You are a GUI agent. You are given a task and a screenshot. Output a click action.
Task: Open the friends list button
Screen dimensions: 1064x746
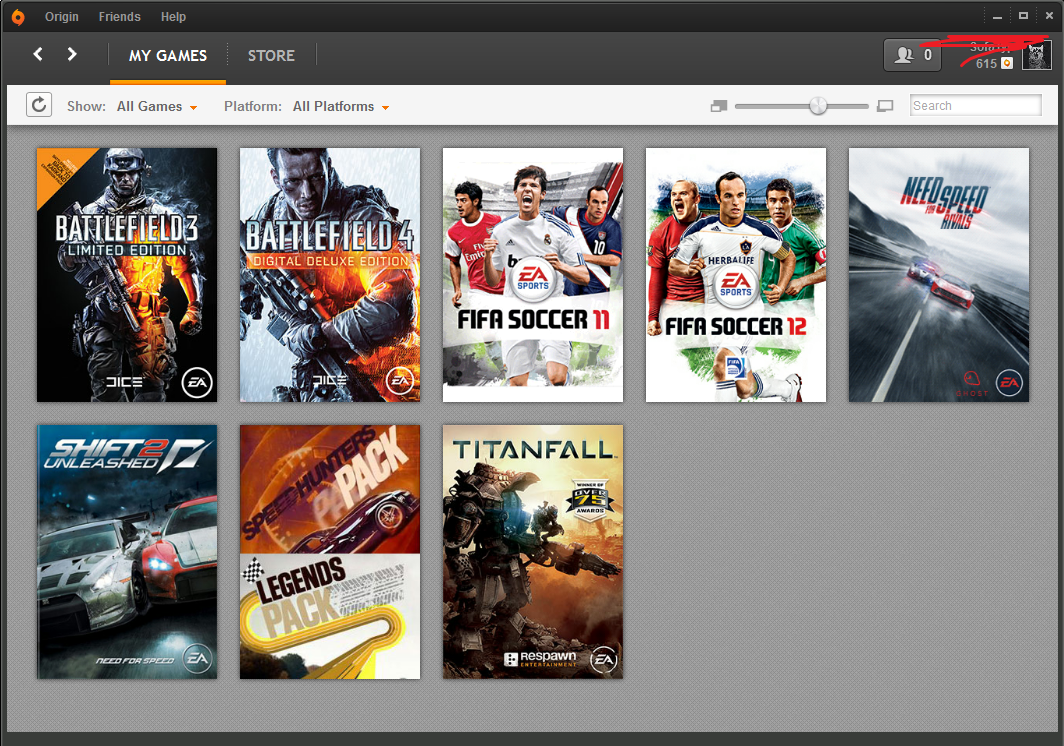tap(913, 55)
